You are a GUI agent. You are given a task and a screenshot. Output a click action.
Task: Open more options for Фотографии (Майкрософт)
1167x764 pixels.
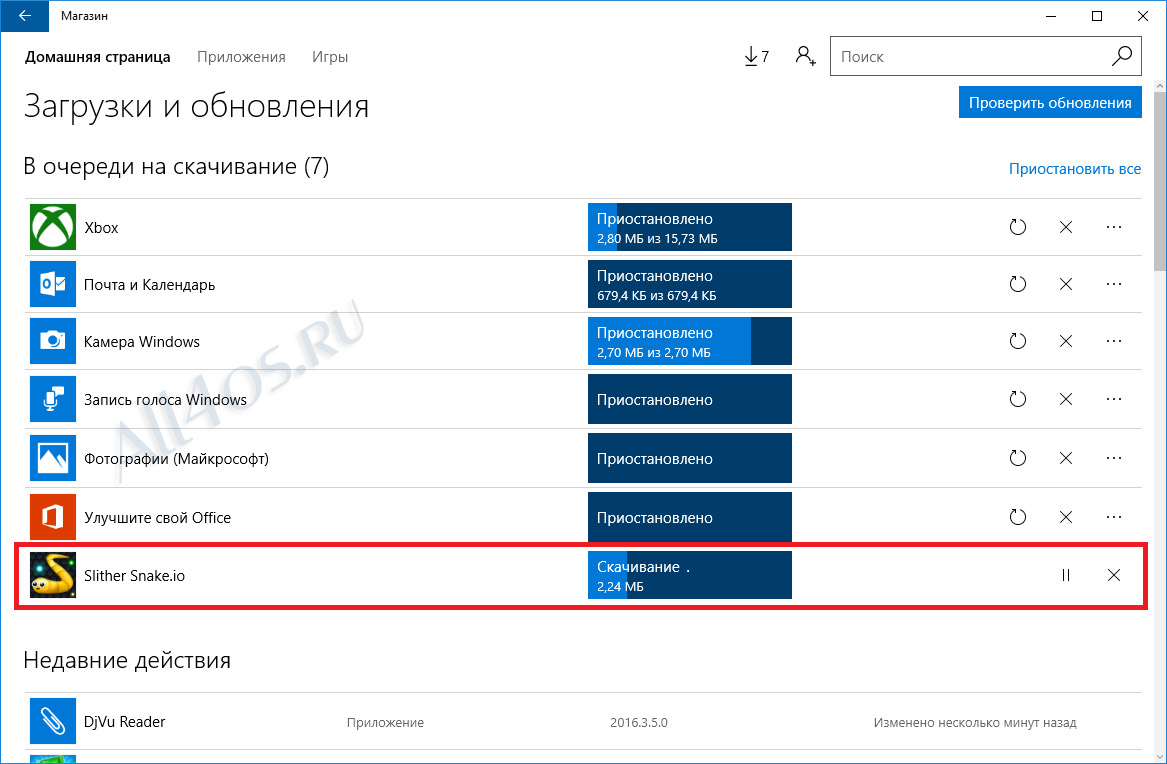1113,458
